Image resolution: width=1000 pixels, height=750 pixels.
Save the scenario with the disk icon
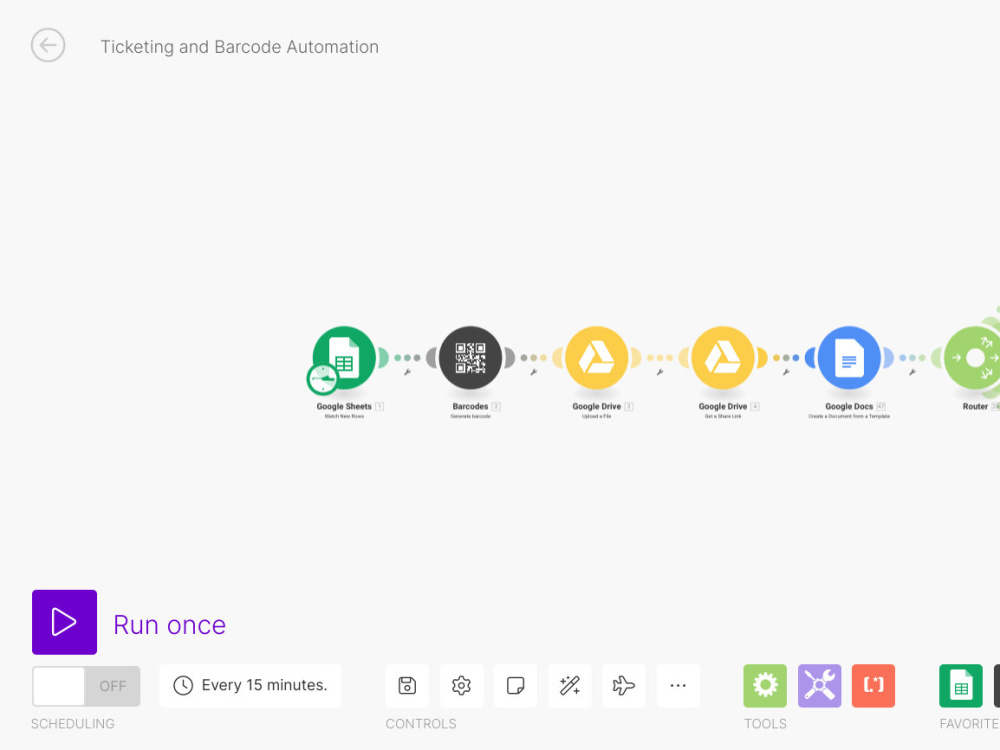pyautogui.click(x=408, y=686)
